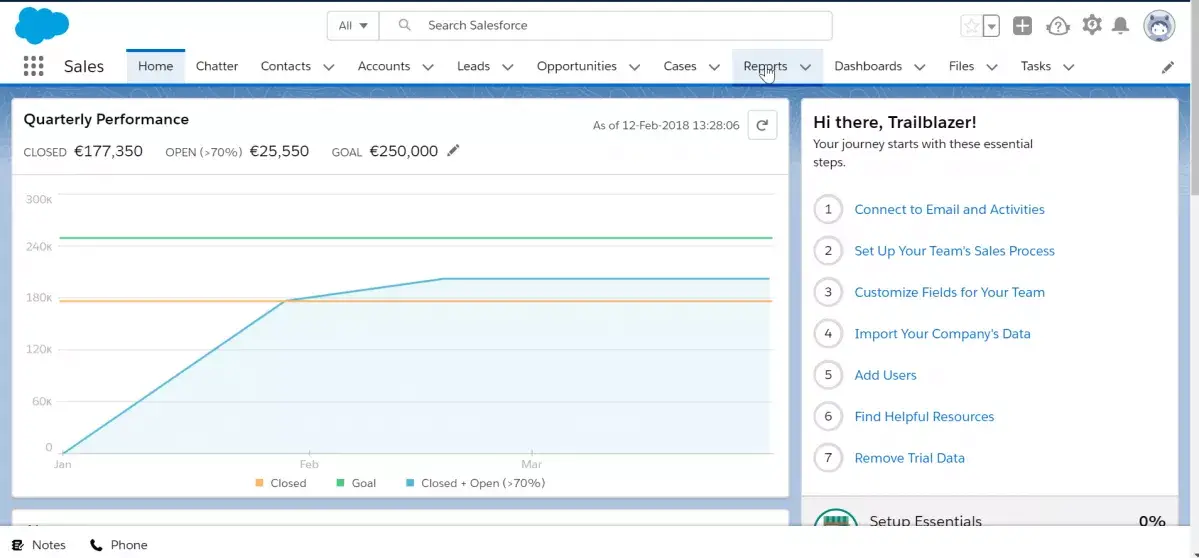
Task: Open the Reports tab
Action: (x=765, y=67)
